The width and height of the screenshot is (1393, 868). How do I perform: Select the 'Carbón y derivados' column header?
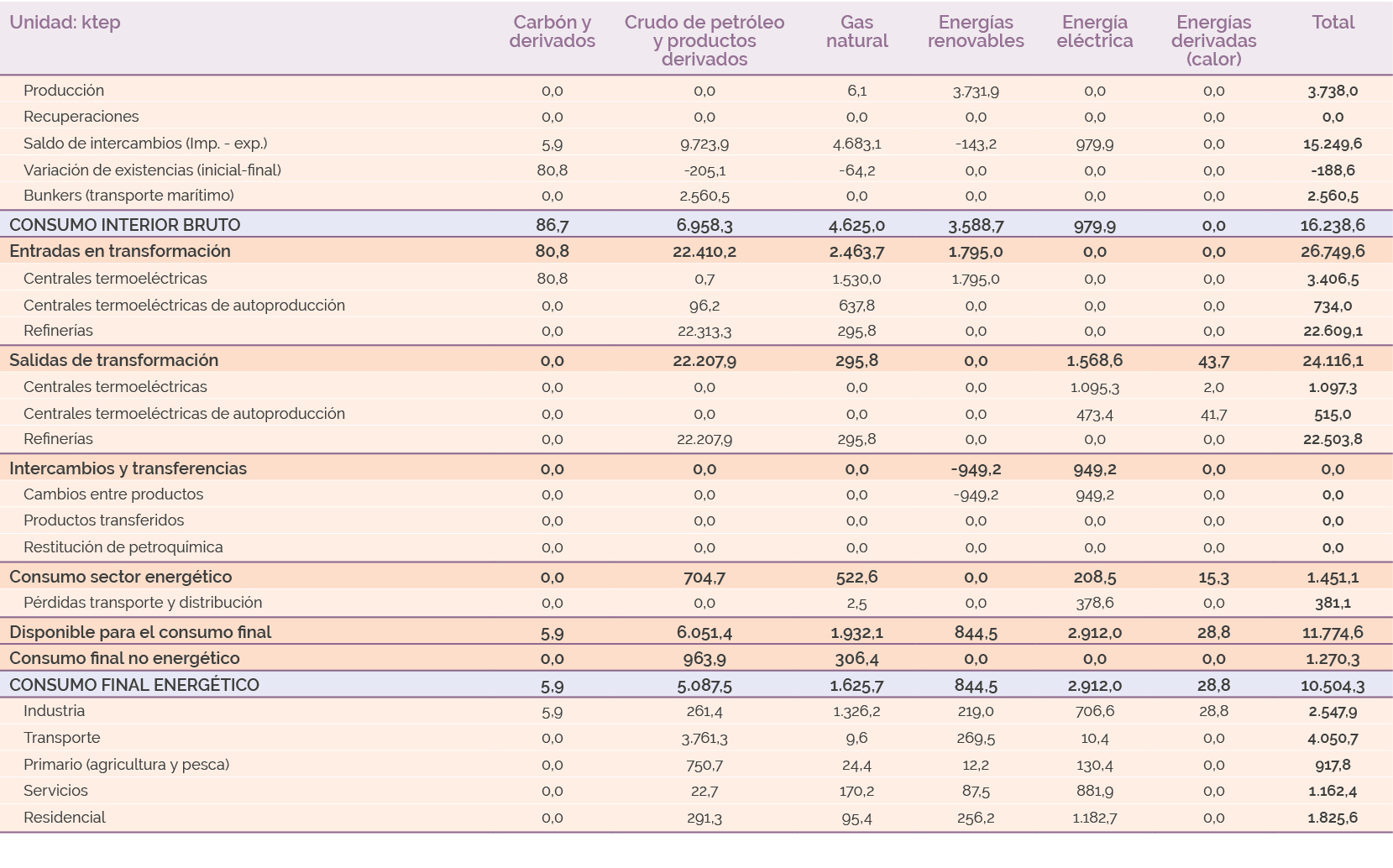(x=552, y=32)
